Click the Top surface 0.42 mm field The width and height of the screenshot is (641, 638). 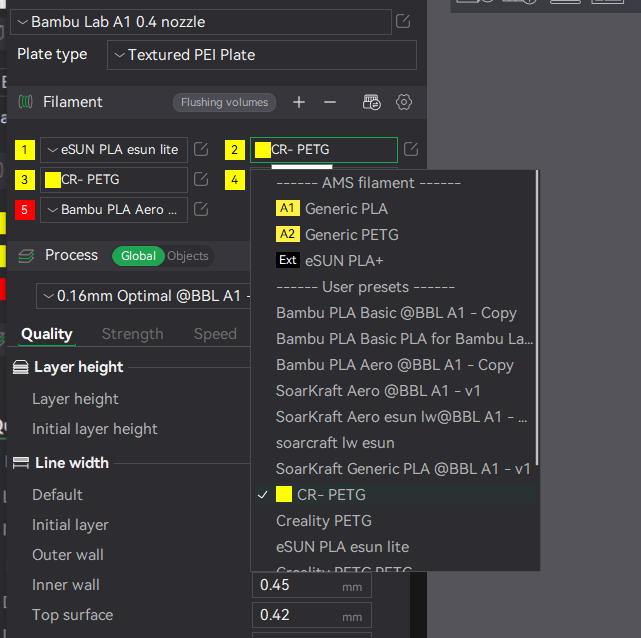pos(312,615)
